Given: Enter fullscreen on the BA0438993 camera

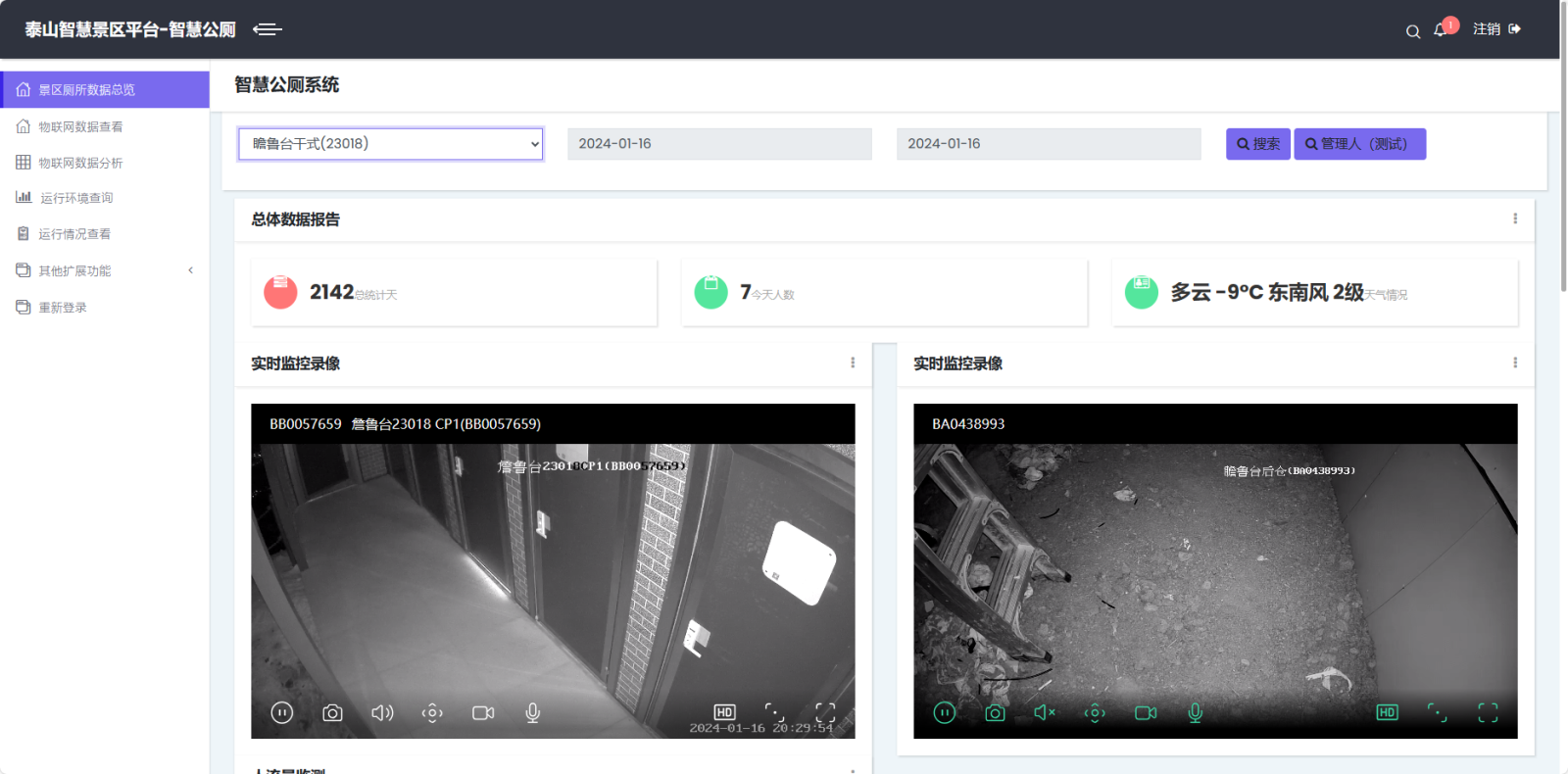Looking at the screenshot, I should tap(1488, 712).
